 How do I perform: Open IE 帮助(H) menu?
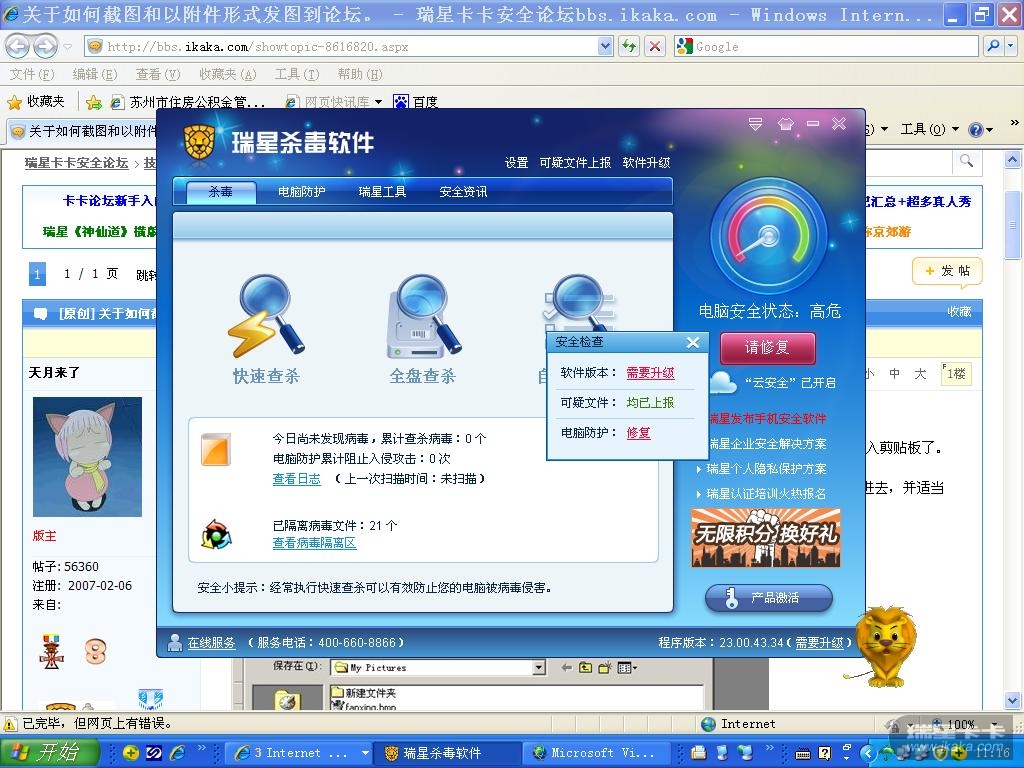[x=360, y=74]
